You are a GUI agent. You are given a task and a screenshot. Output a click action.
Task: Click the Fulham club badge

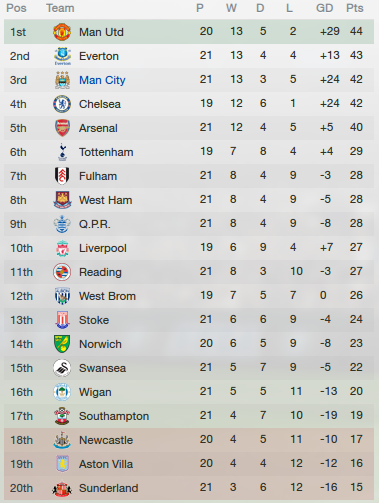click(x=62, y=176)
